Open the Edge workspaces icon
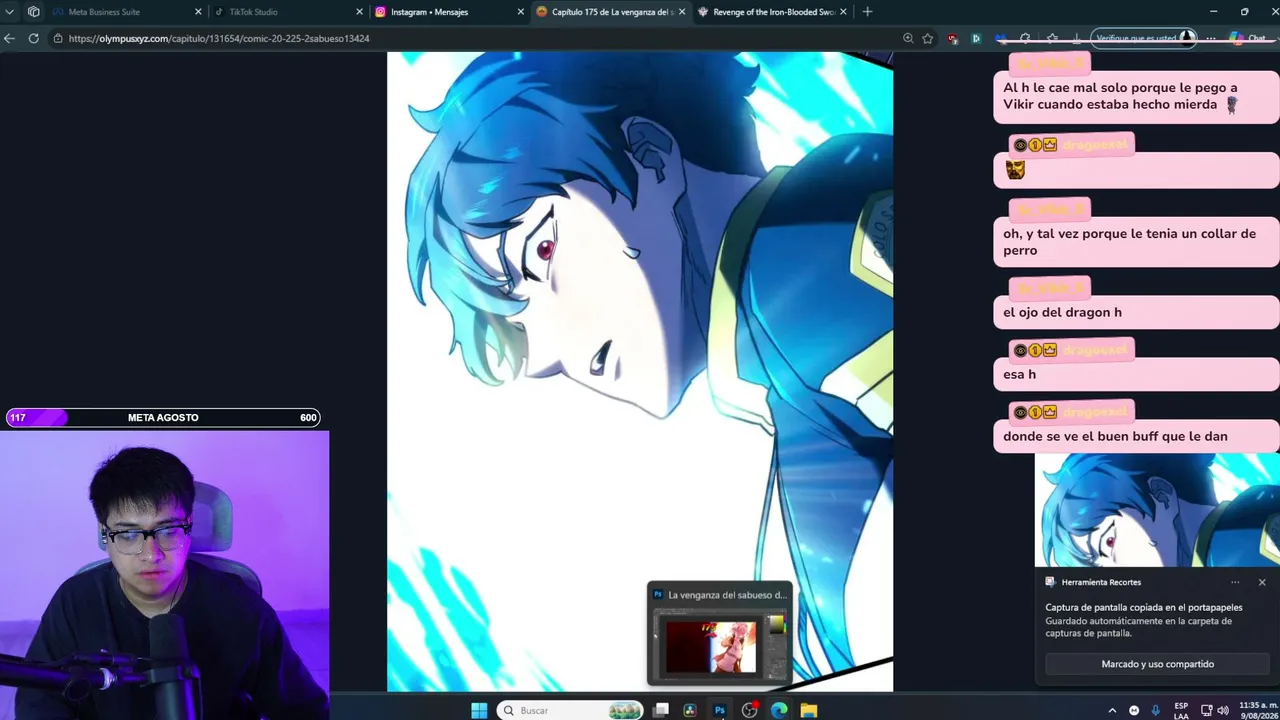The height and width of the screenshot is (720, 1280). pos(34,12)
